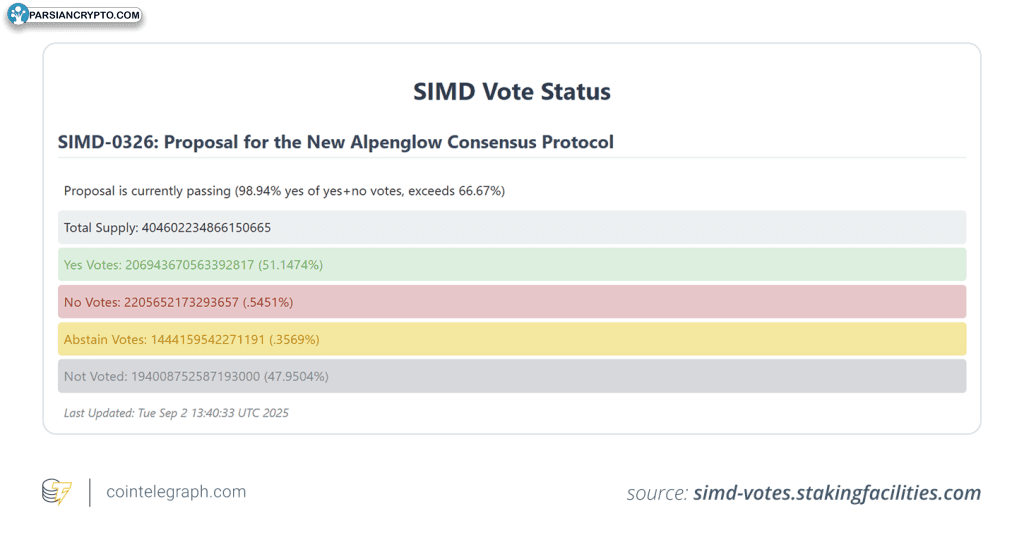This screenshot has height=547, width=1024.
Task: Click the total supply number 404602234866150665
Action: coord(206,227)
